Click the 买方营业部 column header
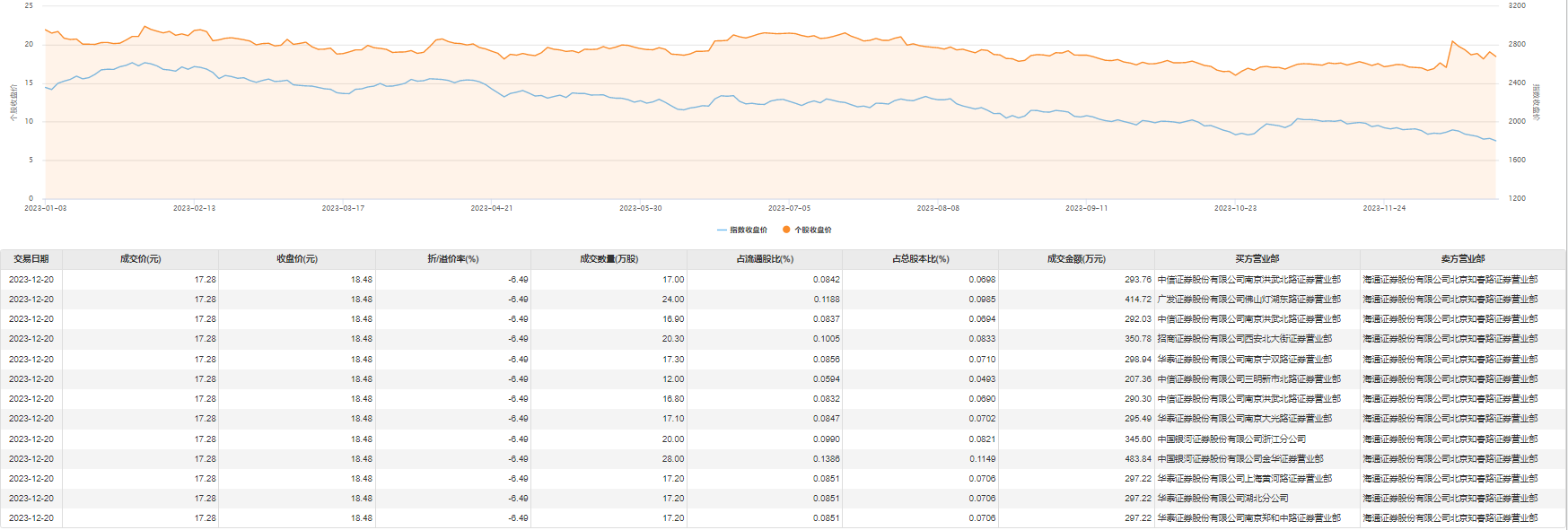The width and height of the screenshot is (1568, 530). [1257, 259]
